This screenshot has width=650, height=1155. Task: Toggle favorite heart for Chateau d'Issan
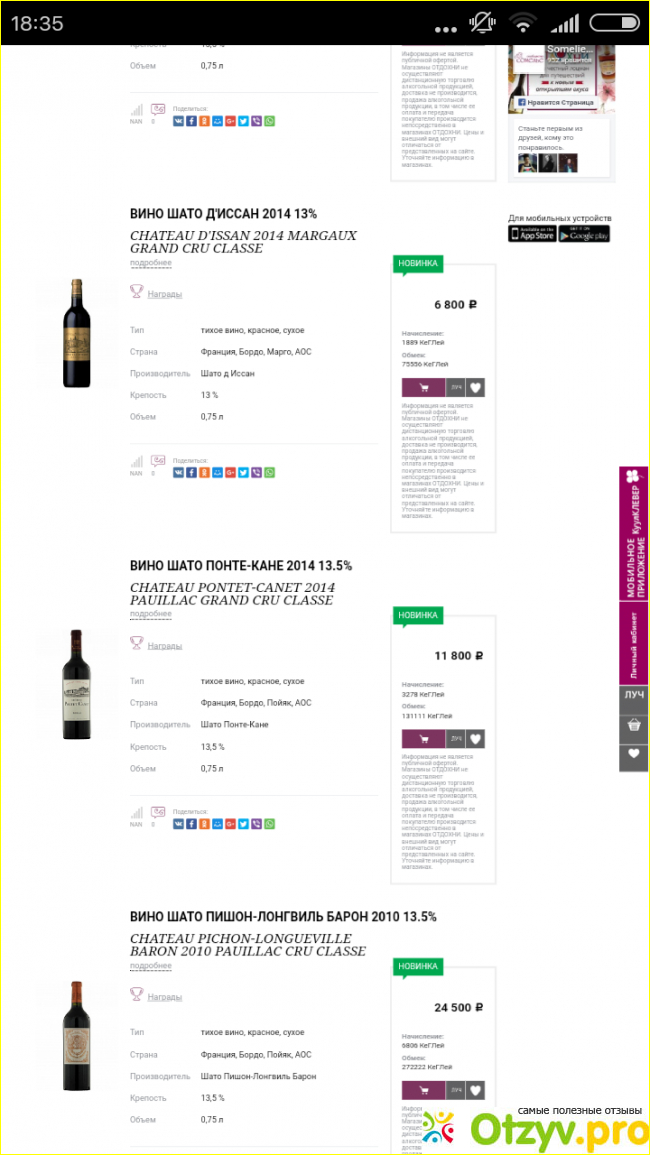click(x=476, y=387)
